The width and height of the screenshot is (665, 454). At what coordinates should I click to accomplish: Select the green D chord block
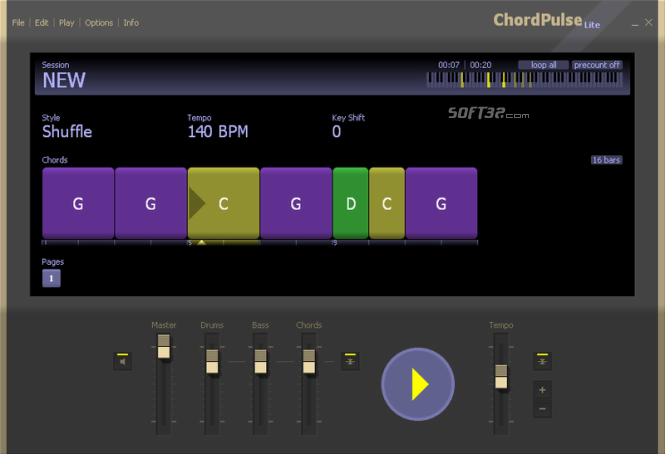coord(350,203)
